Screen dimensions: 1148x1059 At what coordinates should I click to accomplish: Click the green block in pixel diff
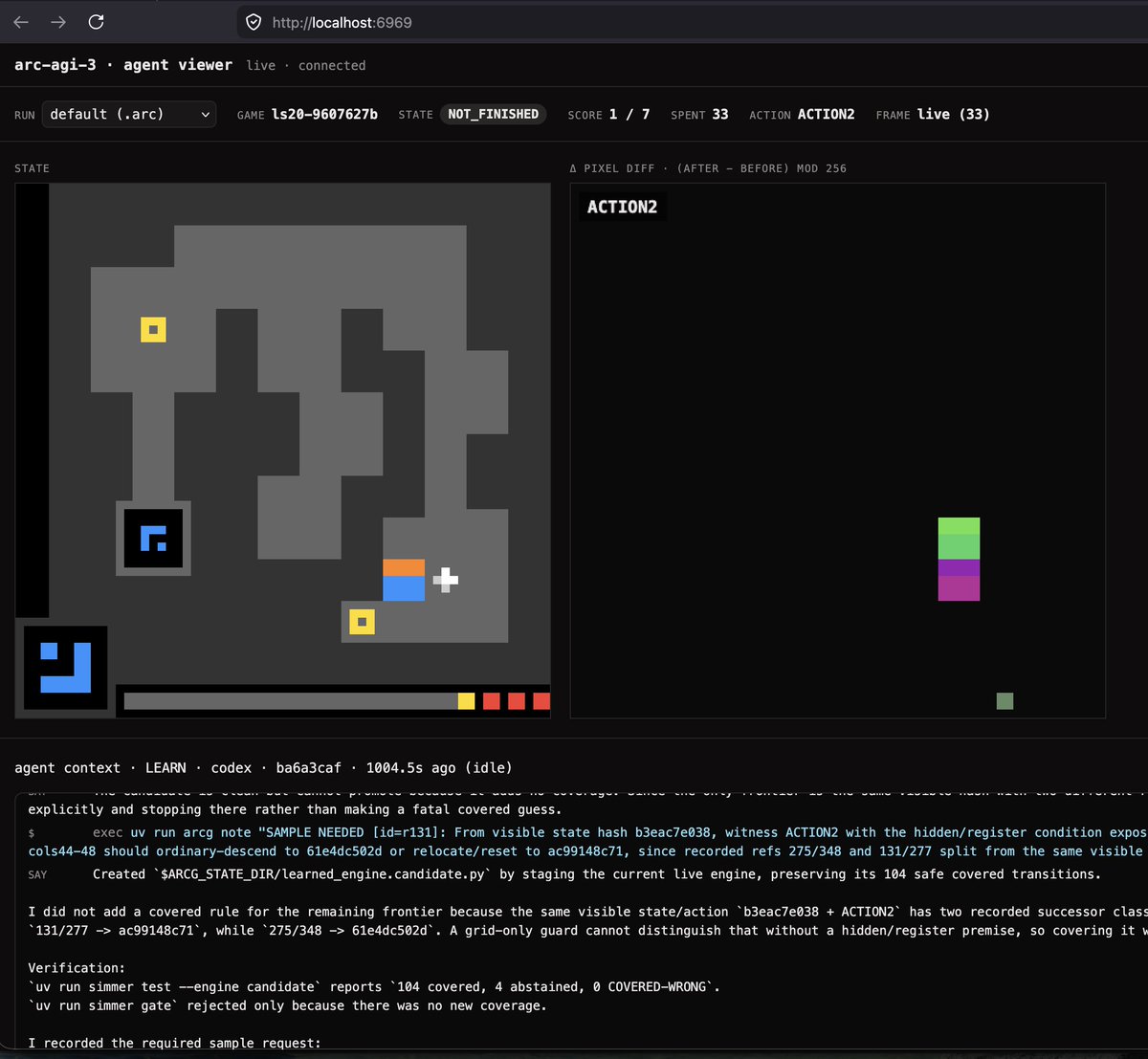tap(959, 539)
